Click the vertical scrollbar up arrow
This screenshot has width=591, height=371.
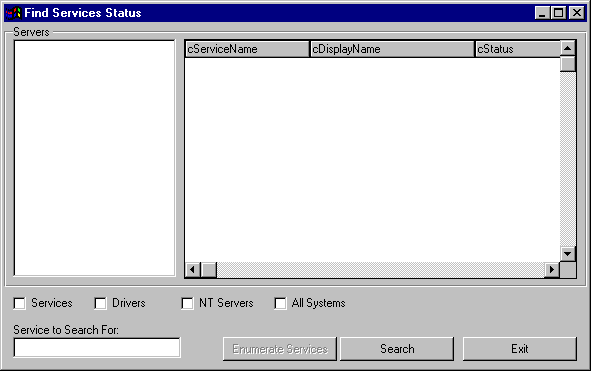568,48
